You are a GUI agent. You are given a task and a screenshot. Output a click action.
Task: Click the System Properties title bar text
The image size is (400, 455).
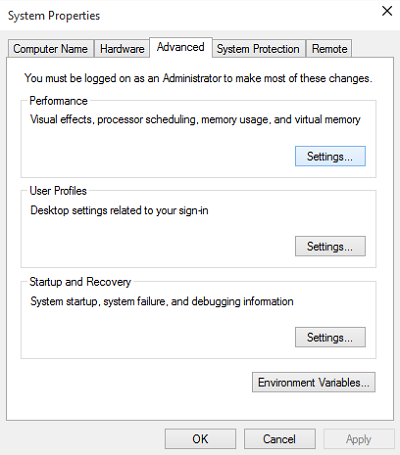(x=54, y=16)
